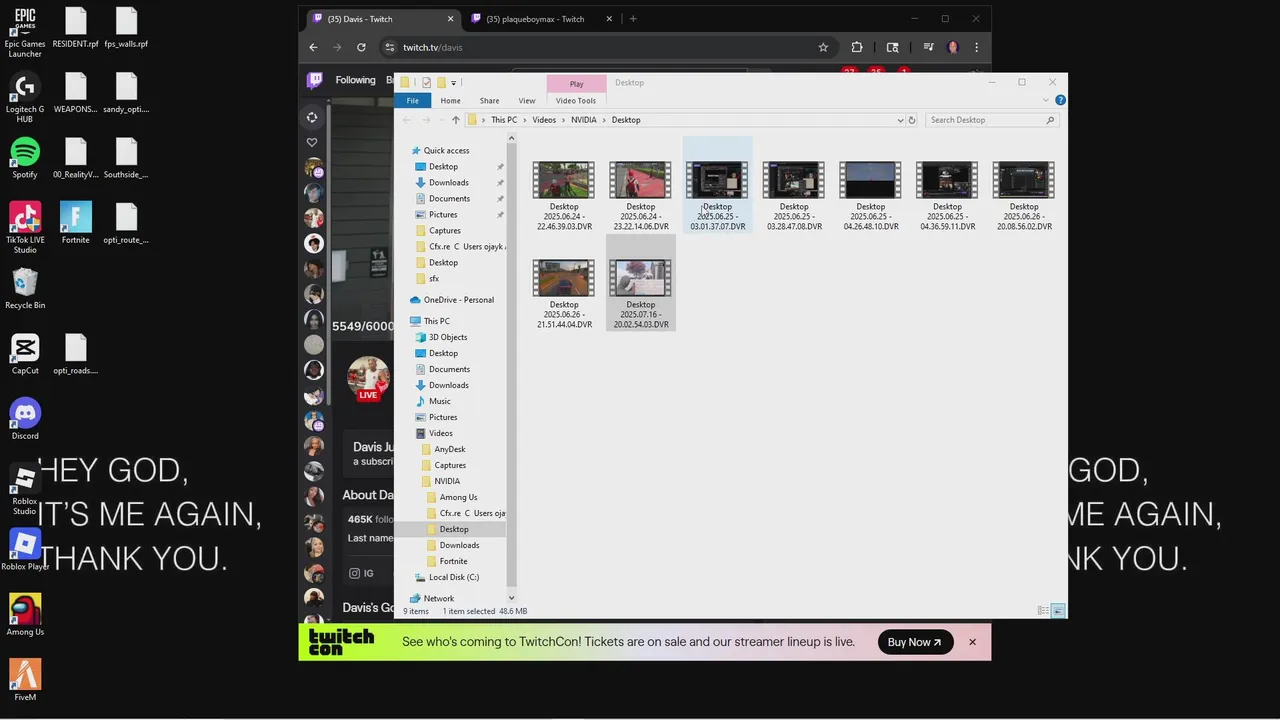Select the sandy_opti file on desktop
1280x720 pixels.
click(x=126, y=93)
